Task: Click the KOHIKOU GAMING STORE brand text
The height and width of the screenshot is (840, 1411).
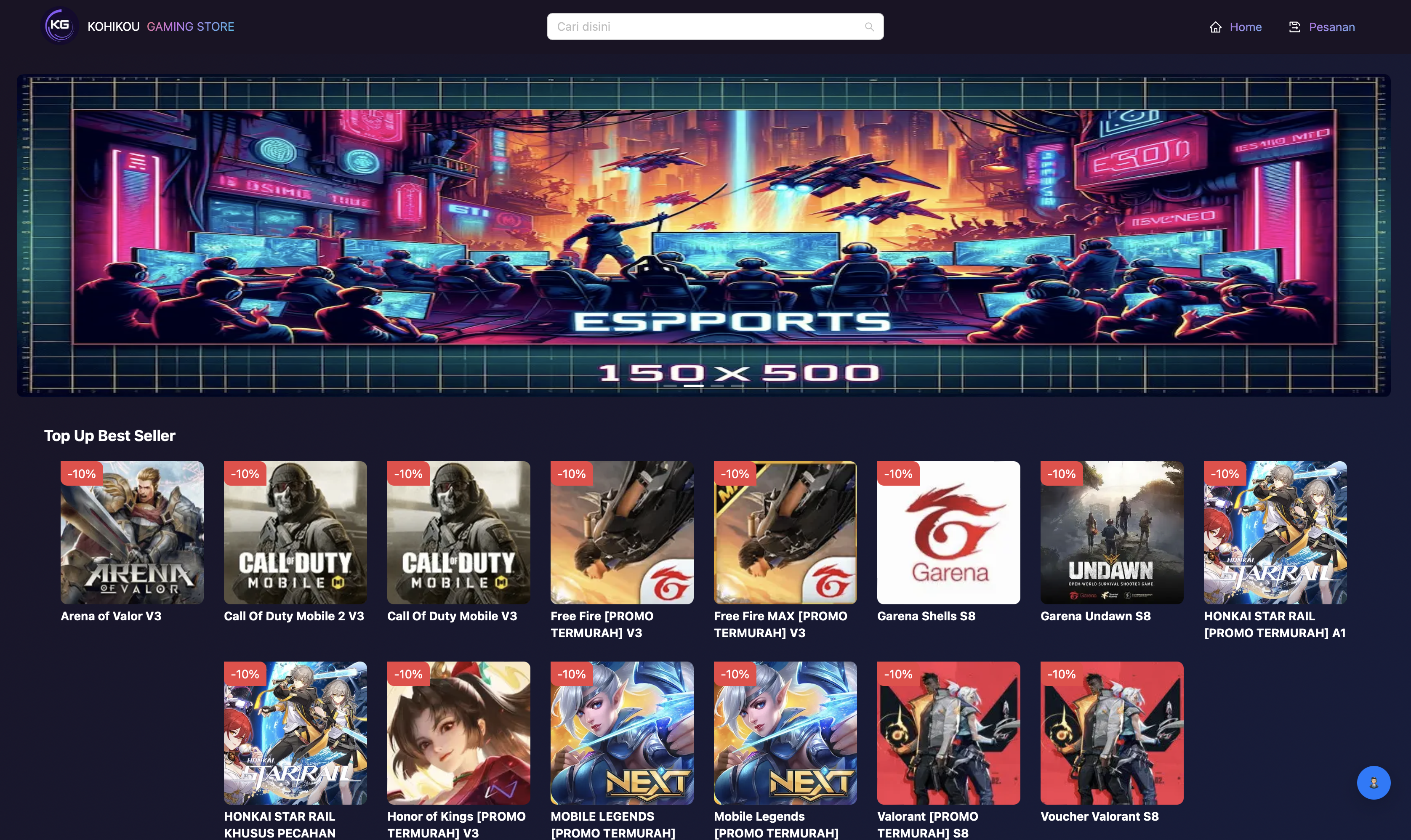Action: point(161,27)
